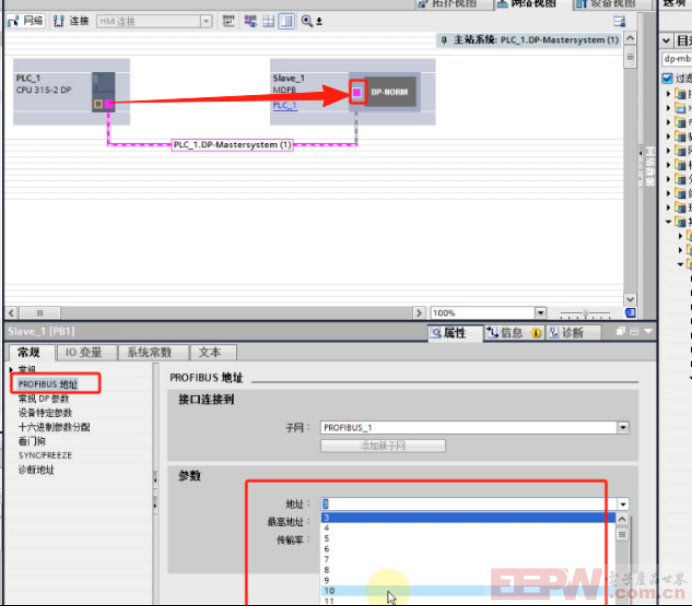Choose address 4 in the list

pyautogui.click(x=468, y=528)
